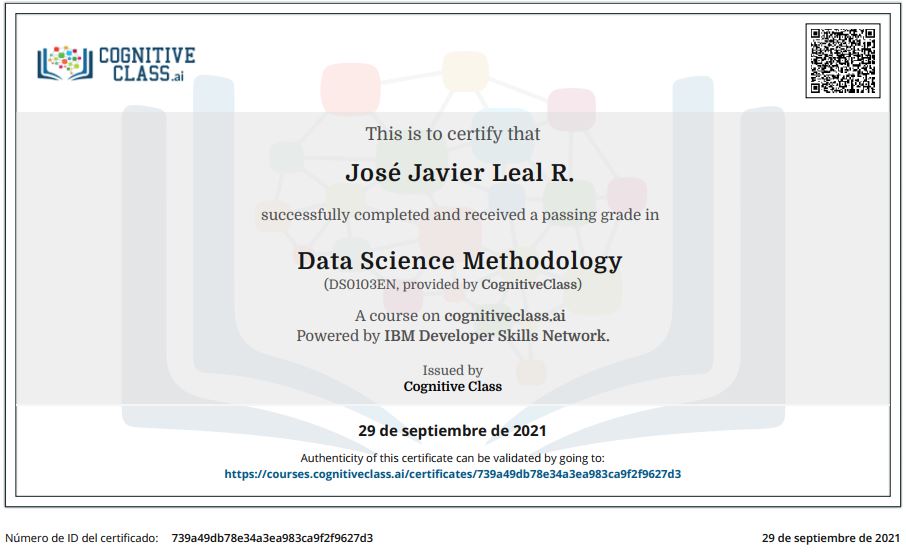Click the name José Javier Leal R.

(x=460, y=173)
